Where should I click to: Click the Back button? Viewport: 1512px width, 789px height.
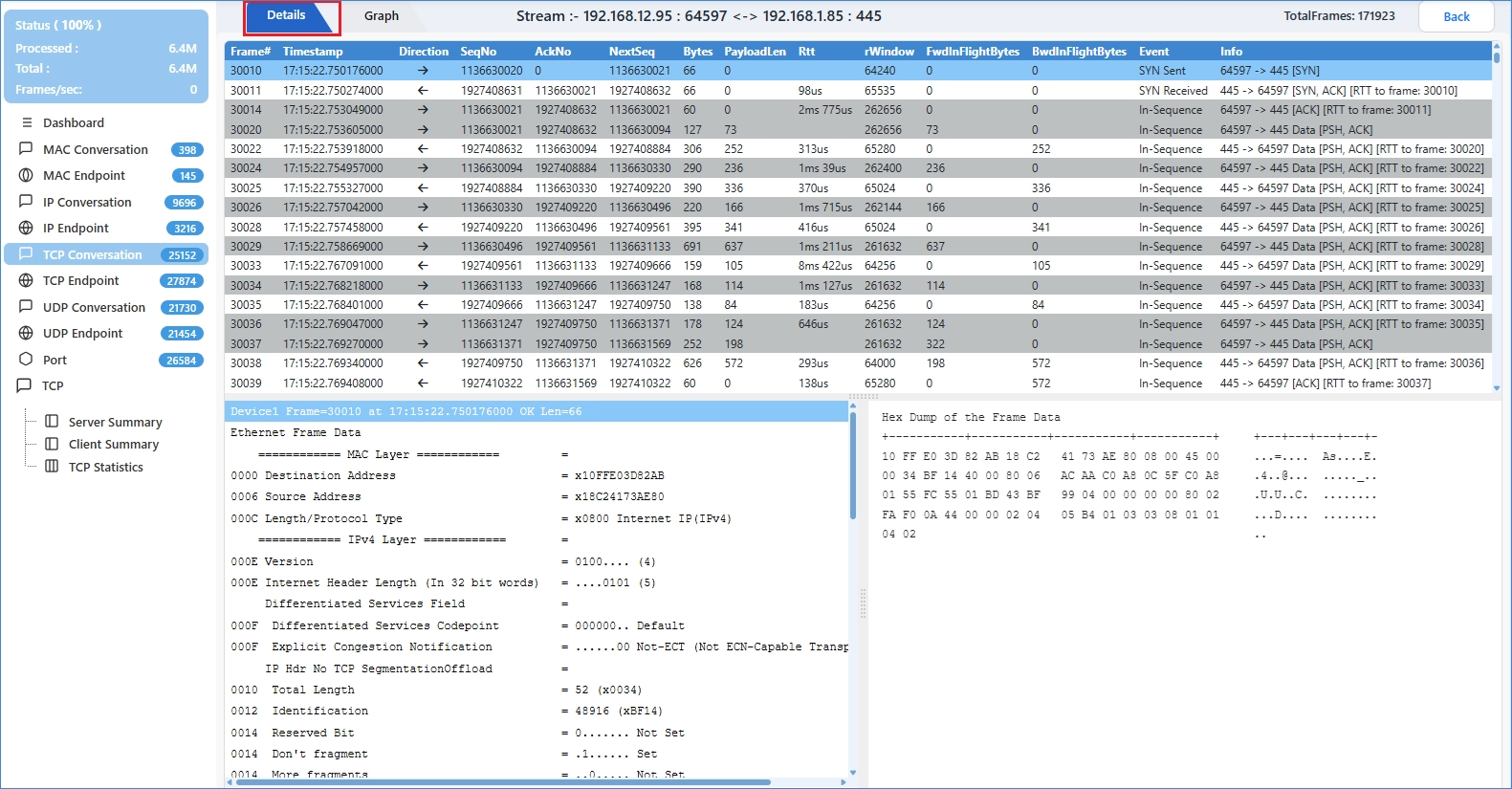tap(1457, 16)
